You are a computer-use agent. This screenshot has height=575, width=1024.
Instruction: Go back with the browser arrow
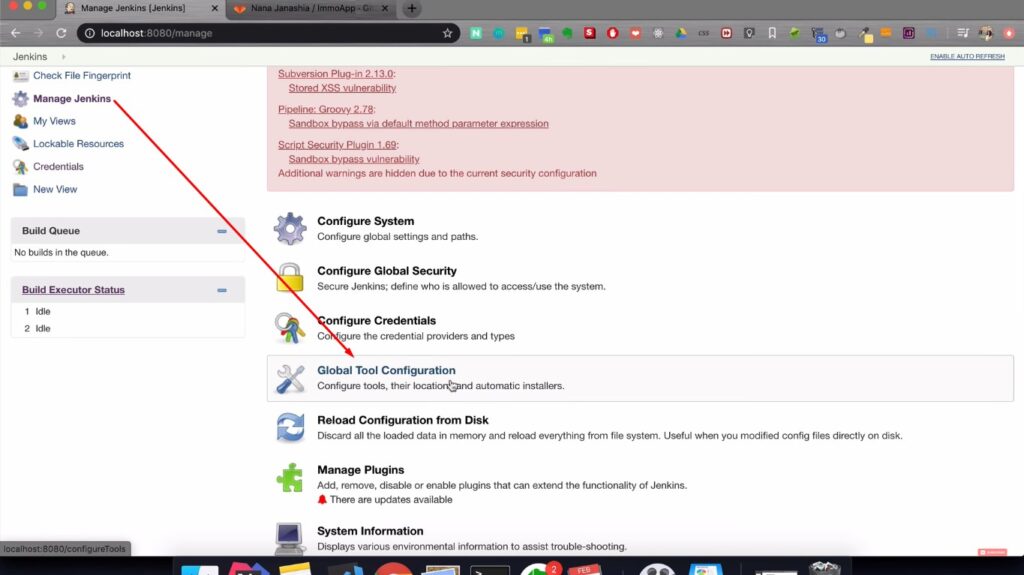click(16, 33)
